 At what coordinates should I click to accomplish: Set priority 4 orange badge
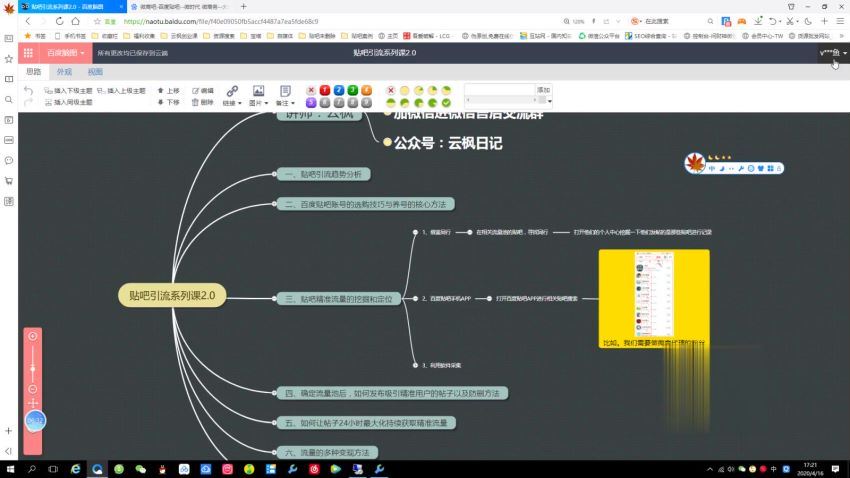366,90
